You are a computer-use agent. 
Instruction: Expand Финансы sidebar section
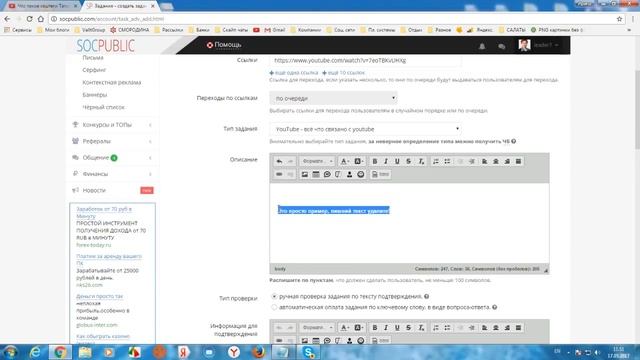pos(112,174)
